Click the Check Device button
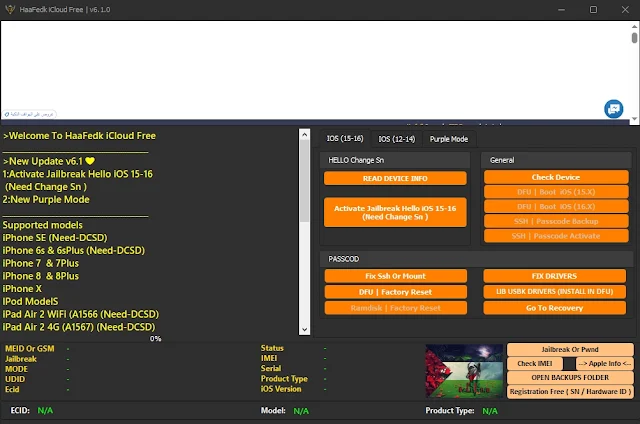The image size is (640, 424). coord(556,177)
